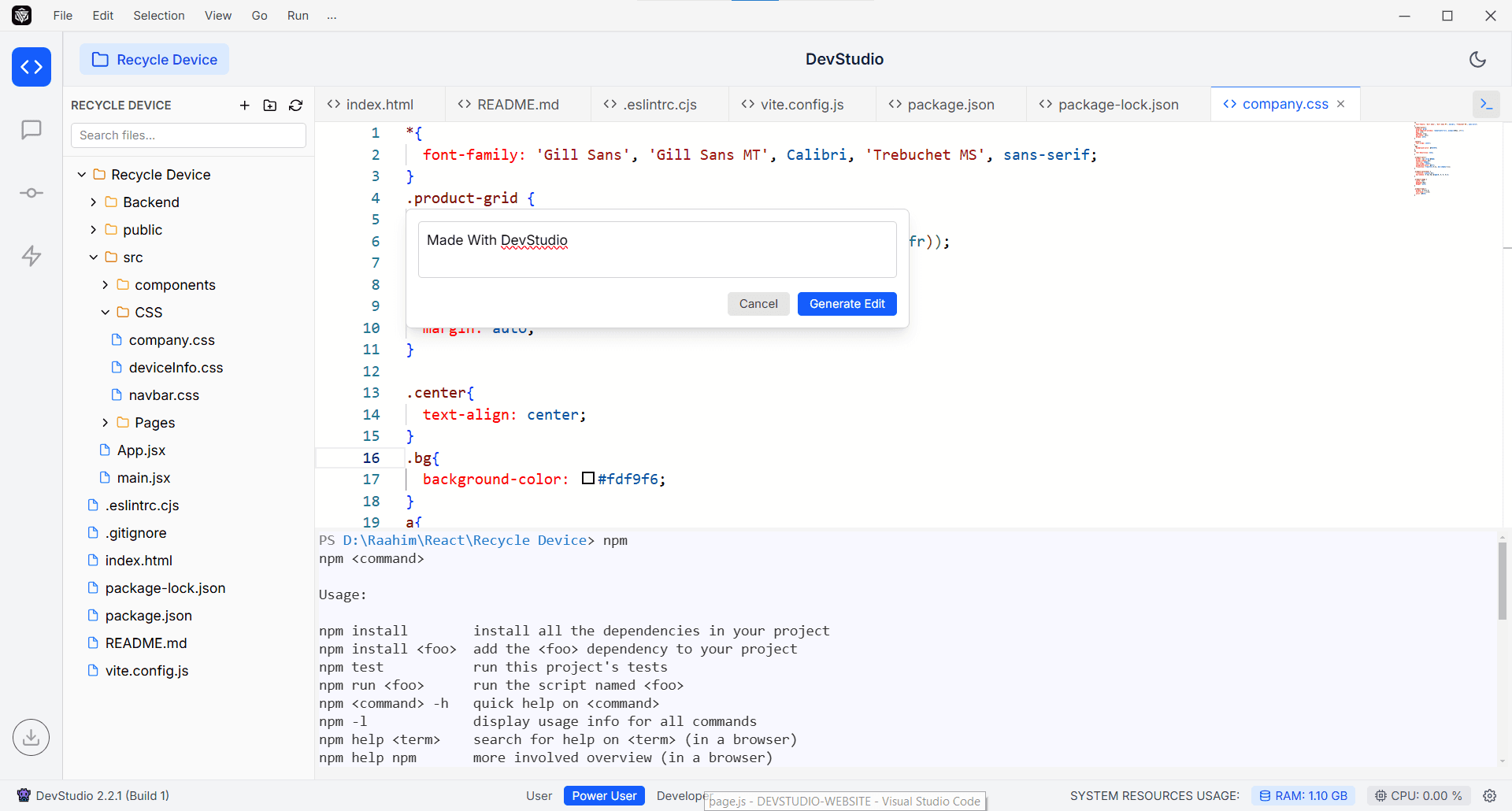Open the Selection menu

[159, 16]
